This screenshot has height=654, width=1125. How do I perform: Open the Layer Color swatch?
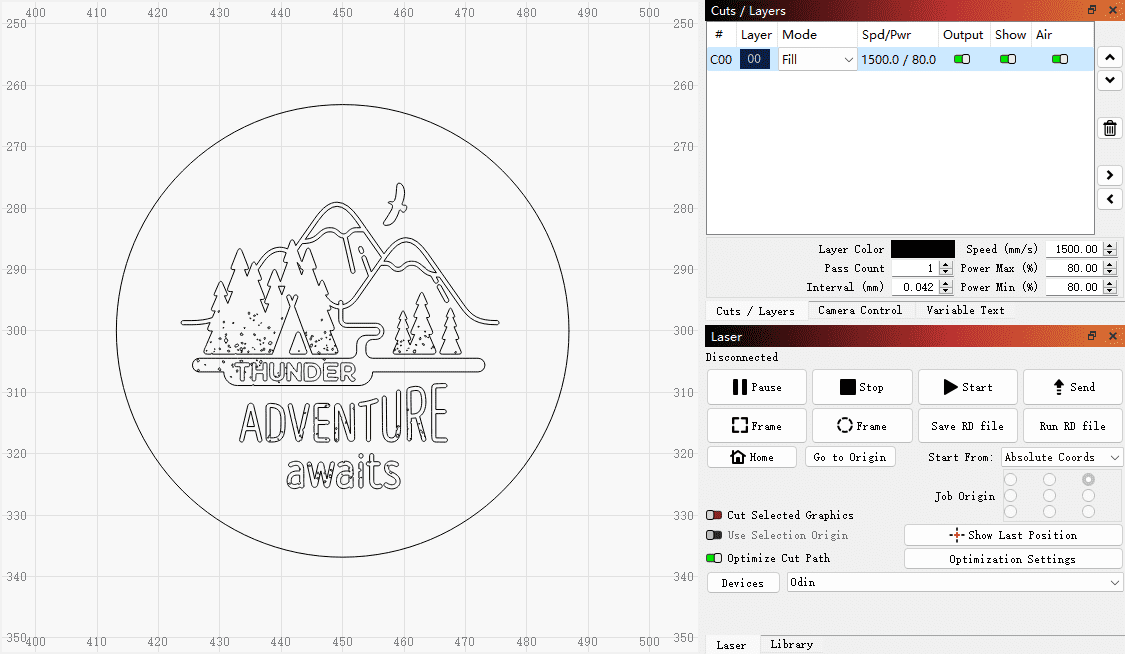pyautogui.click(x=923, y=249)
